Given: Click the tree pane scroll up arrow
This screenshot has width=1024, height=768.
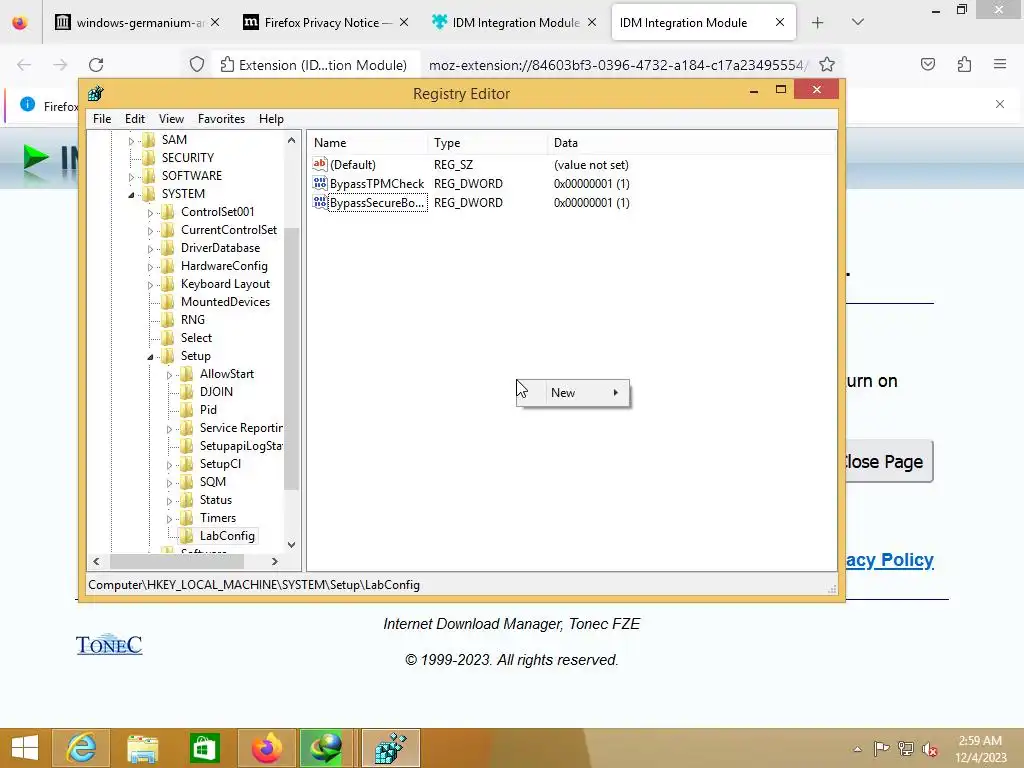Looking at the screenshot, I should (291, 140).
